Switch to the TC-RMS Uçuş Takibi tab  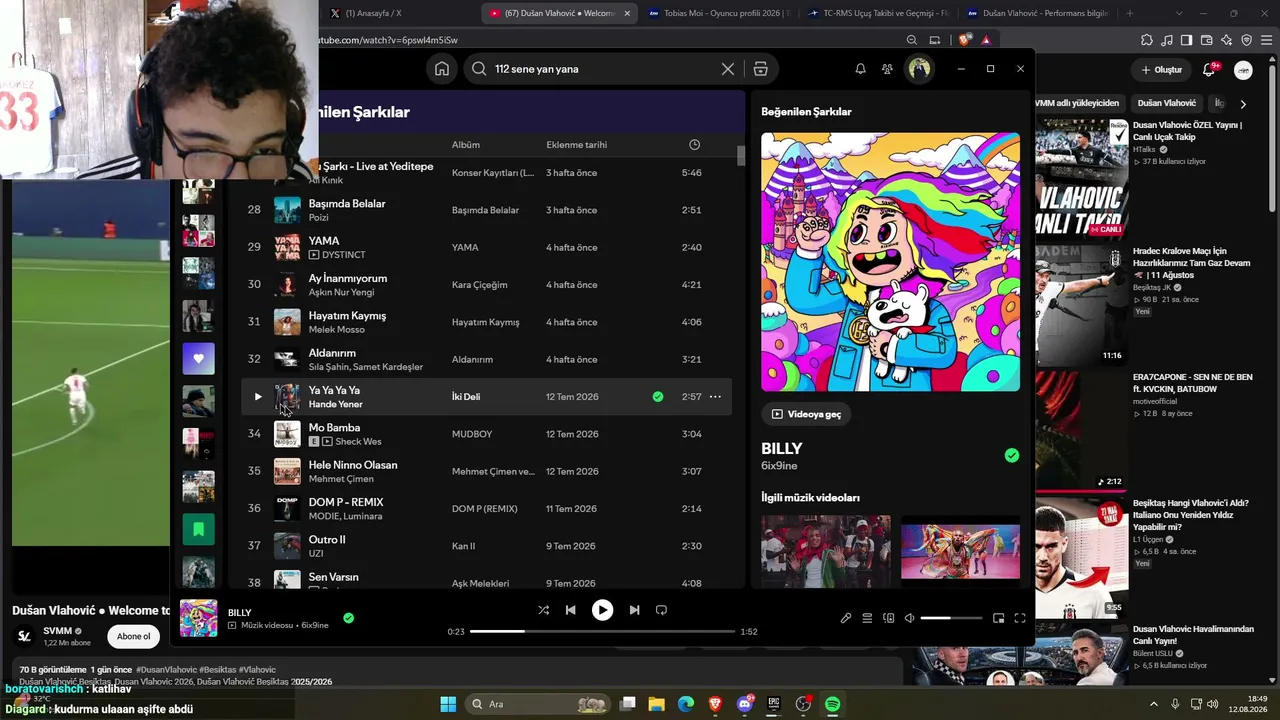[877, 13]
